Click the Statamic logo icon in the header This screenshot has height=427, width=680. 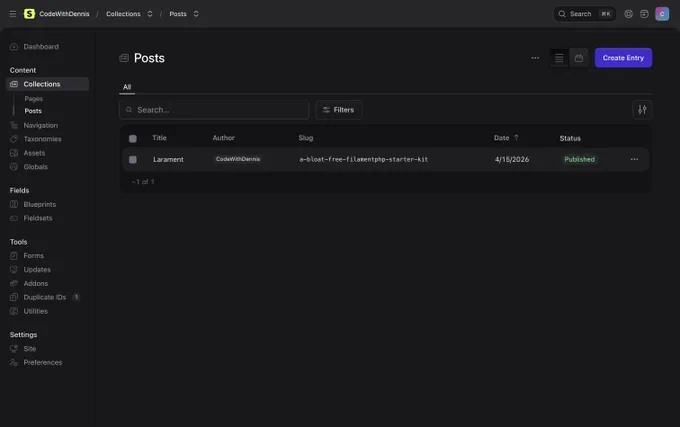point(29,14)
